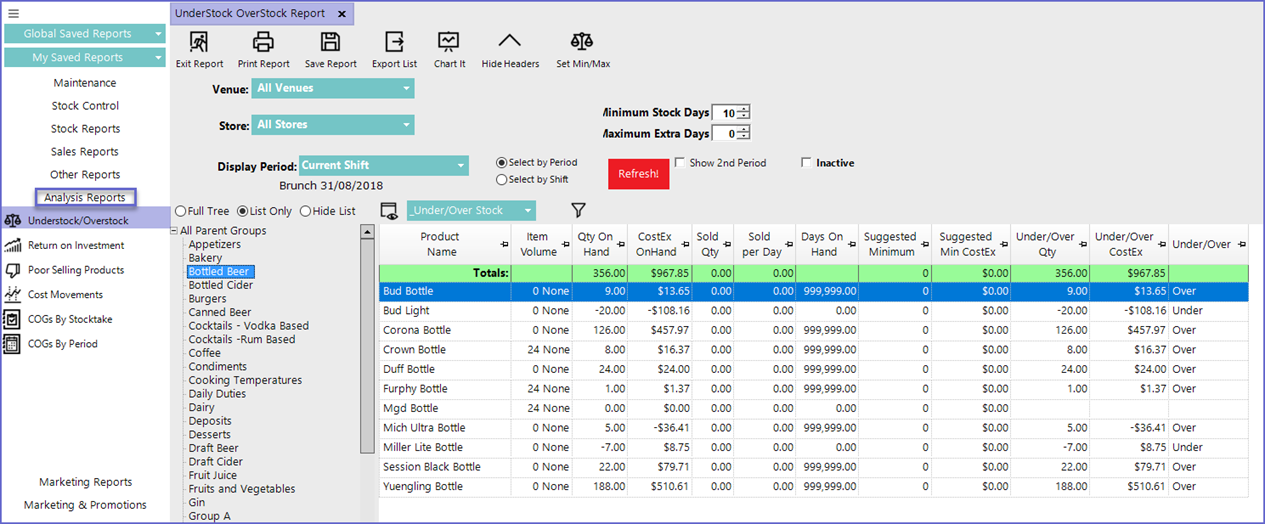
Task: Select Canned Beer in the group tree
Action: coord(220,312)
